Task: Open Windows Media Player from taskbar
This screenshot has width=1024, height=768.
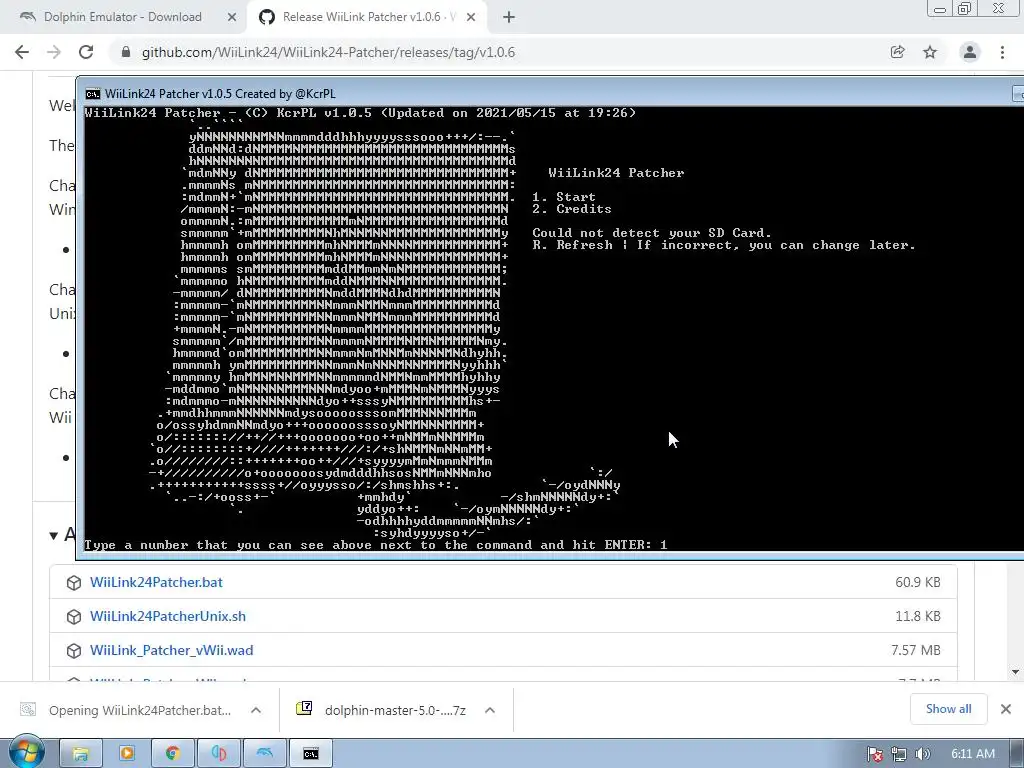Action: click(x=127, y=754)
